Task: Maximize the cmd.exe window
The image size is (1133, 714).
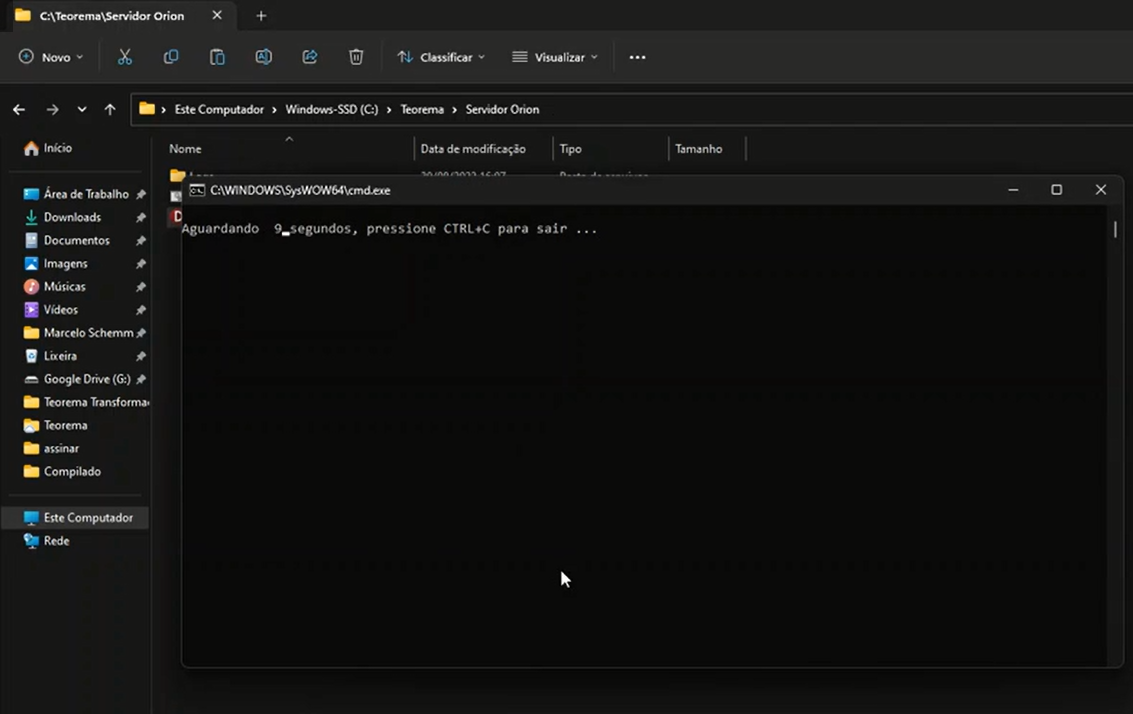Action: pos(1056,190)
